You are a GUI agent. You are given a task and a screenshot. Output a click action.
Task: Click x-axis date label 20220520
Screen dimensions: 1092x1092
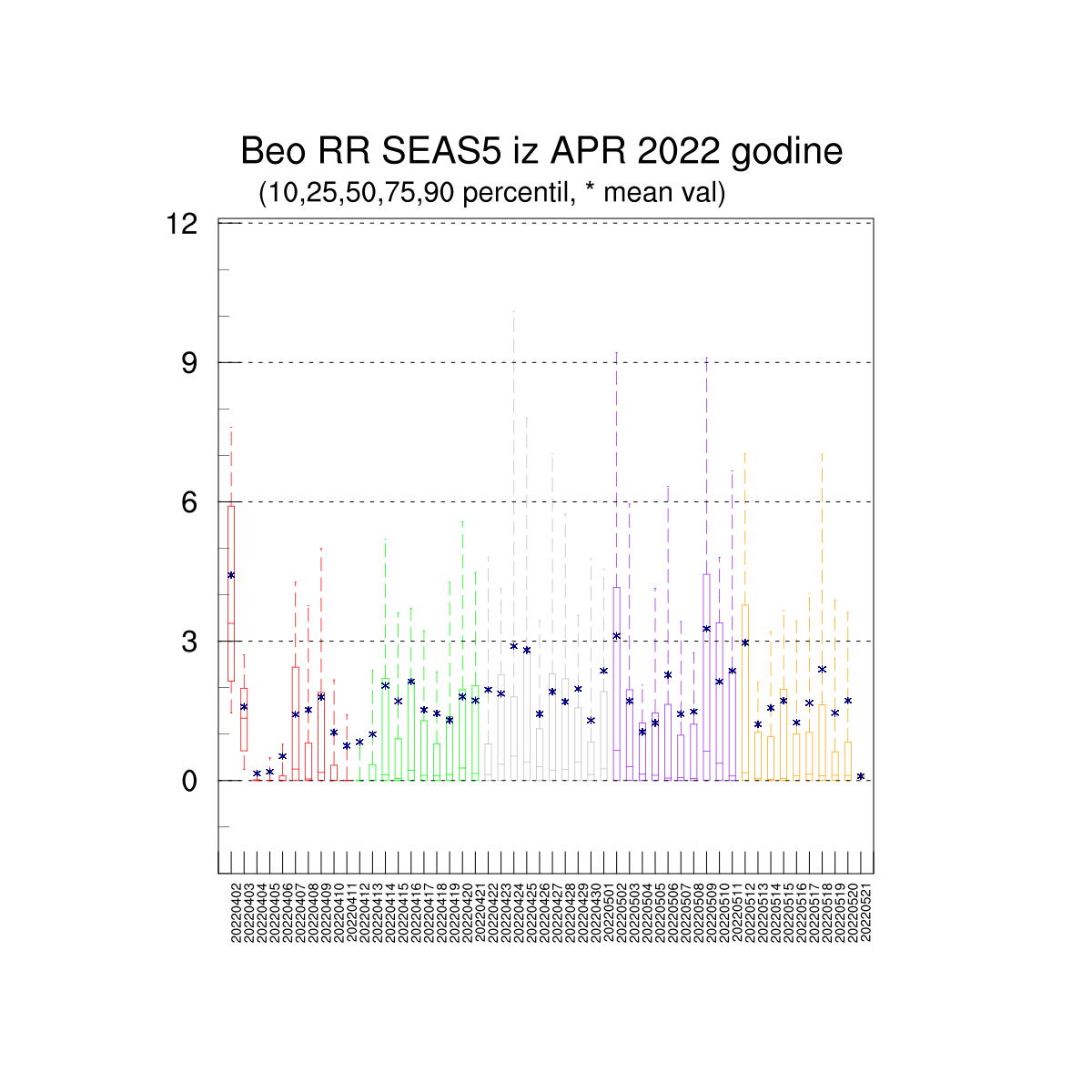(853, 912)
